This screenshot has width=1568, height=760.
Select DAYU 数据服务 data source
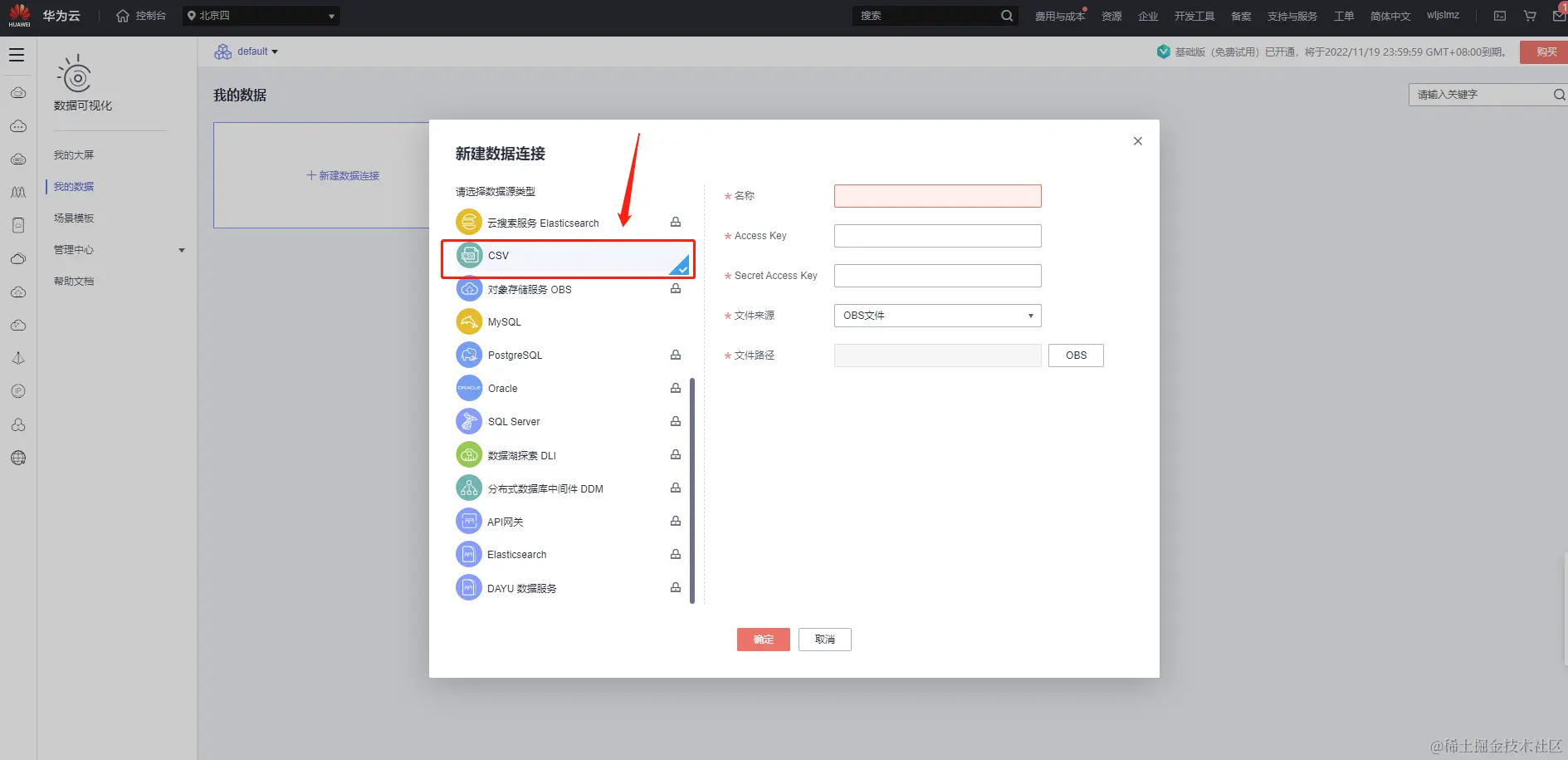click(569, 588)
